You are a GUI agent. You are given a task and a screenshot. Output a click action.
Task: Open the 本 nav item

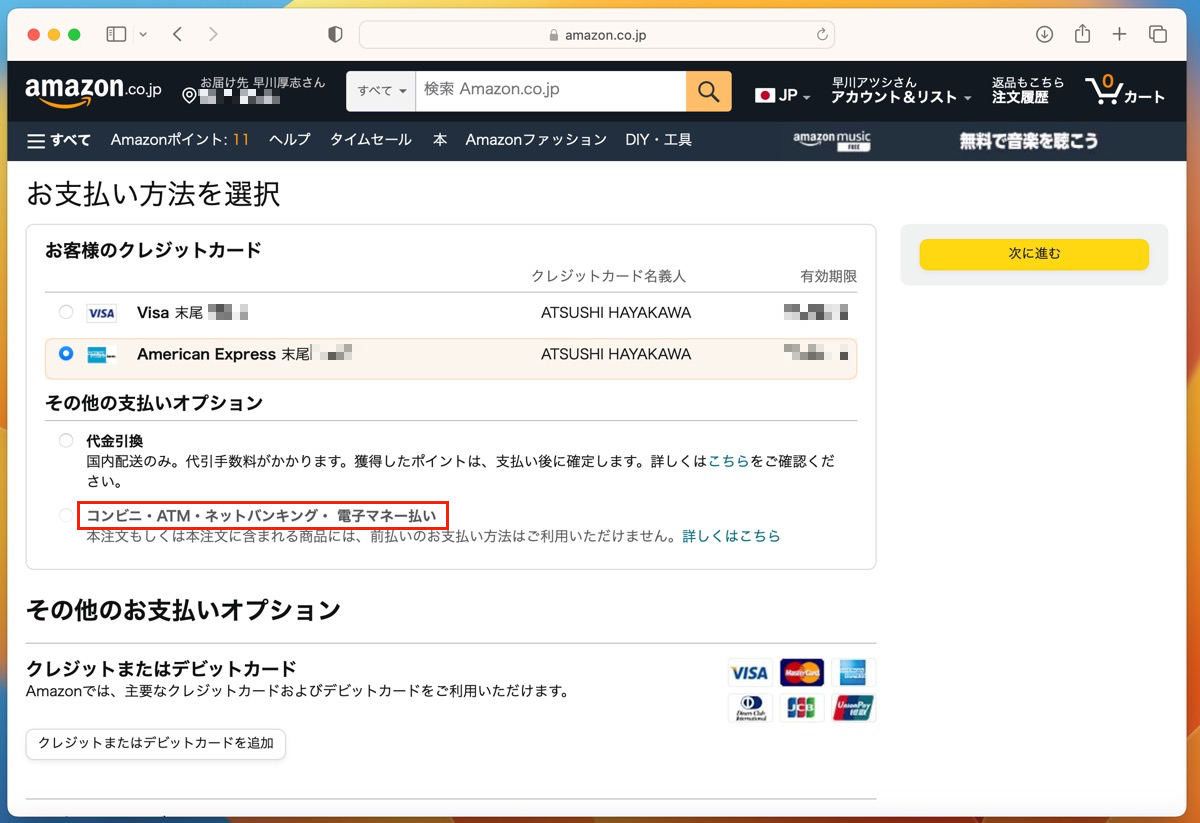click(x=440, y=140)
